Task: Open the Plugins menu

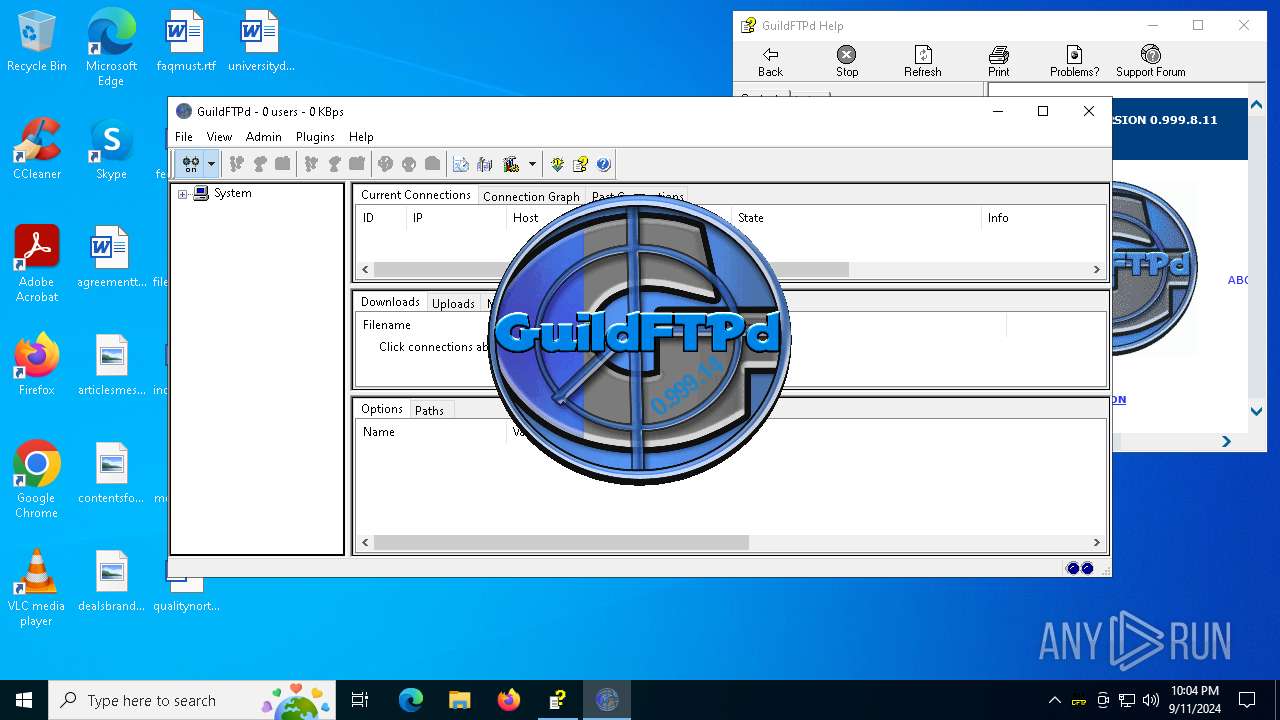Action: (315, 137)
